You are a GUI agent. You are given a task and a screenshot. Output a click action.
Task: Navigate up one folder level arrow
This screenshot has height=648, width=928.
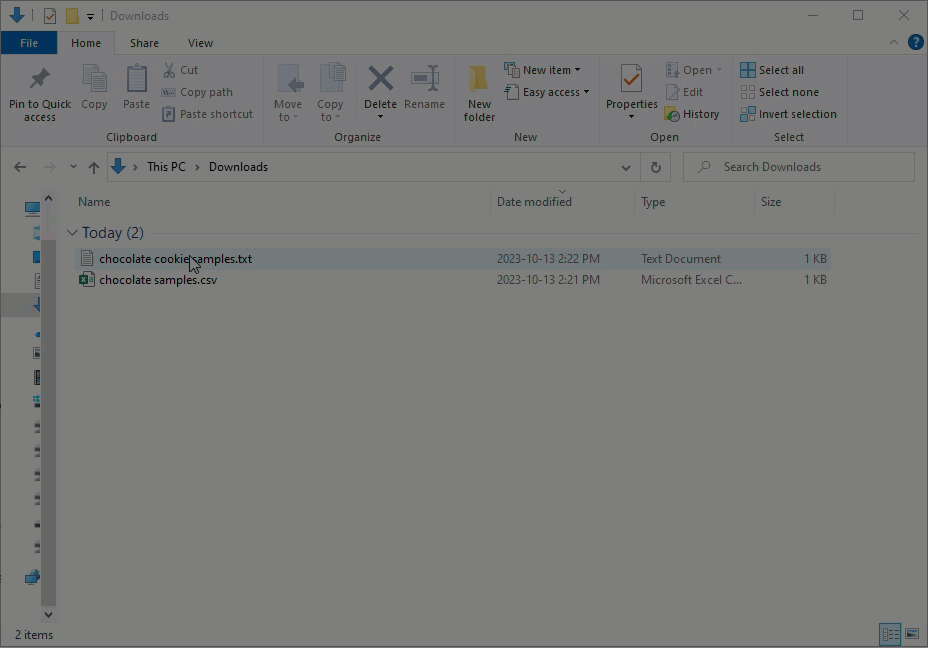(94, 167)
